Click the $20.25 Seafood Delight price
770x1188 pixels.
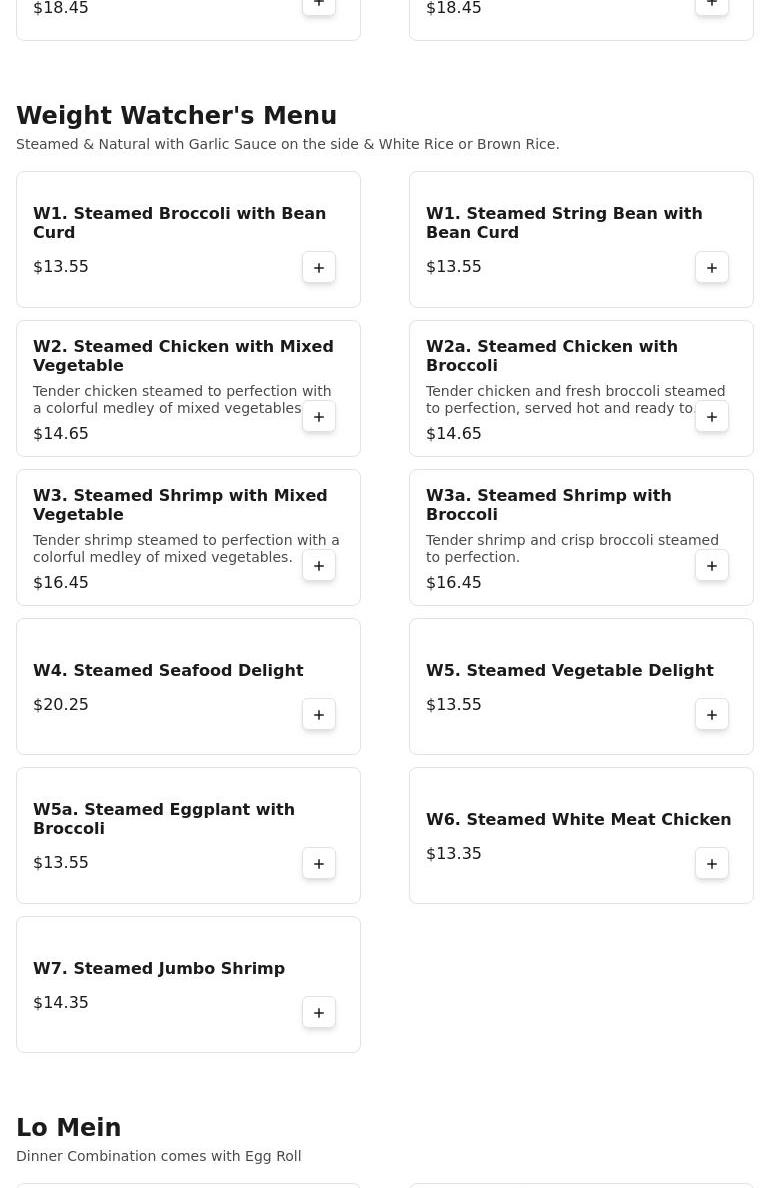tap(61, 705)
